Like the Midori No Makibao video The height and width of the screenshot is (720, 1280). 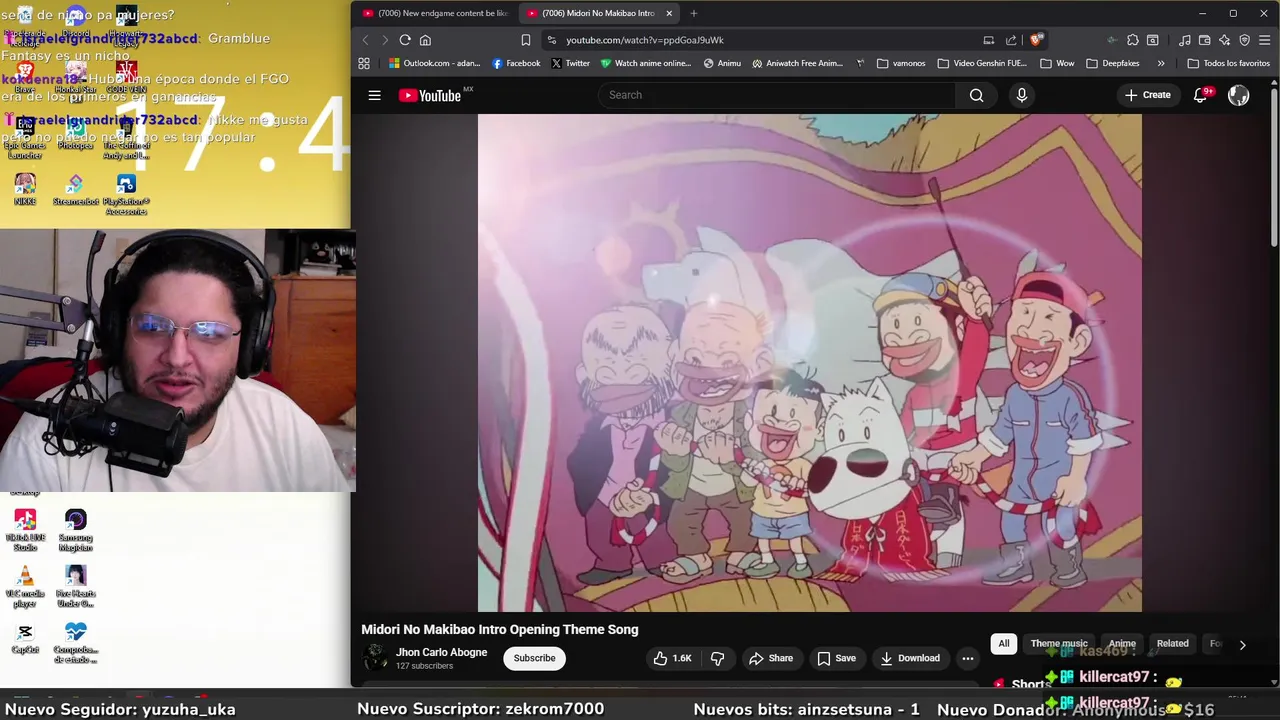point(672,658)
